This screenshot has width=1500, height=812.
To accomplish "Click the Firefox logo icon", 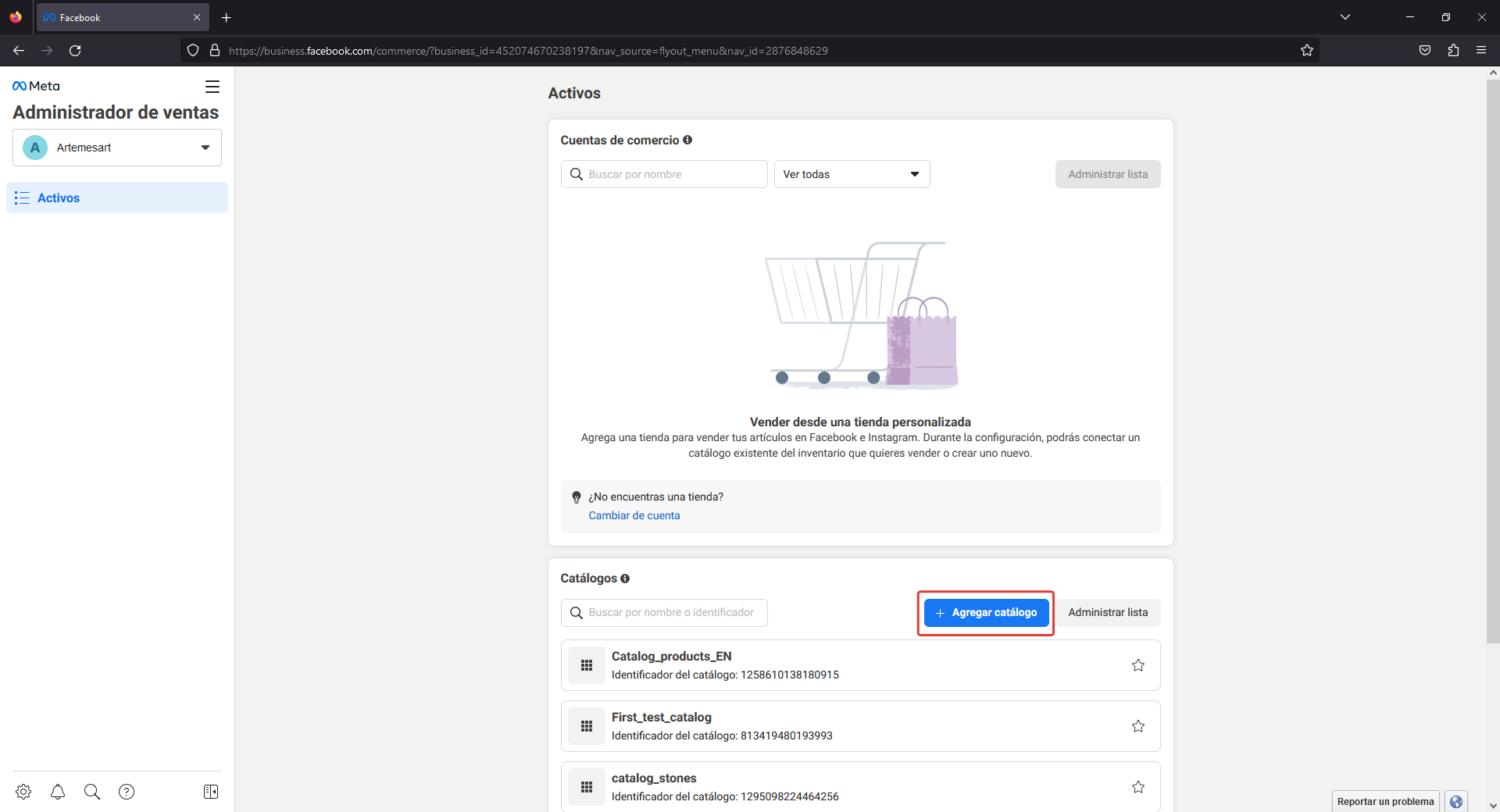I will (16, 17).
